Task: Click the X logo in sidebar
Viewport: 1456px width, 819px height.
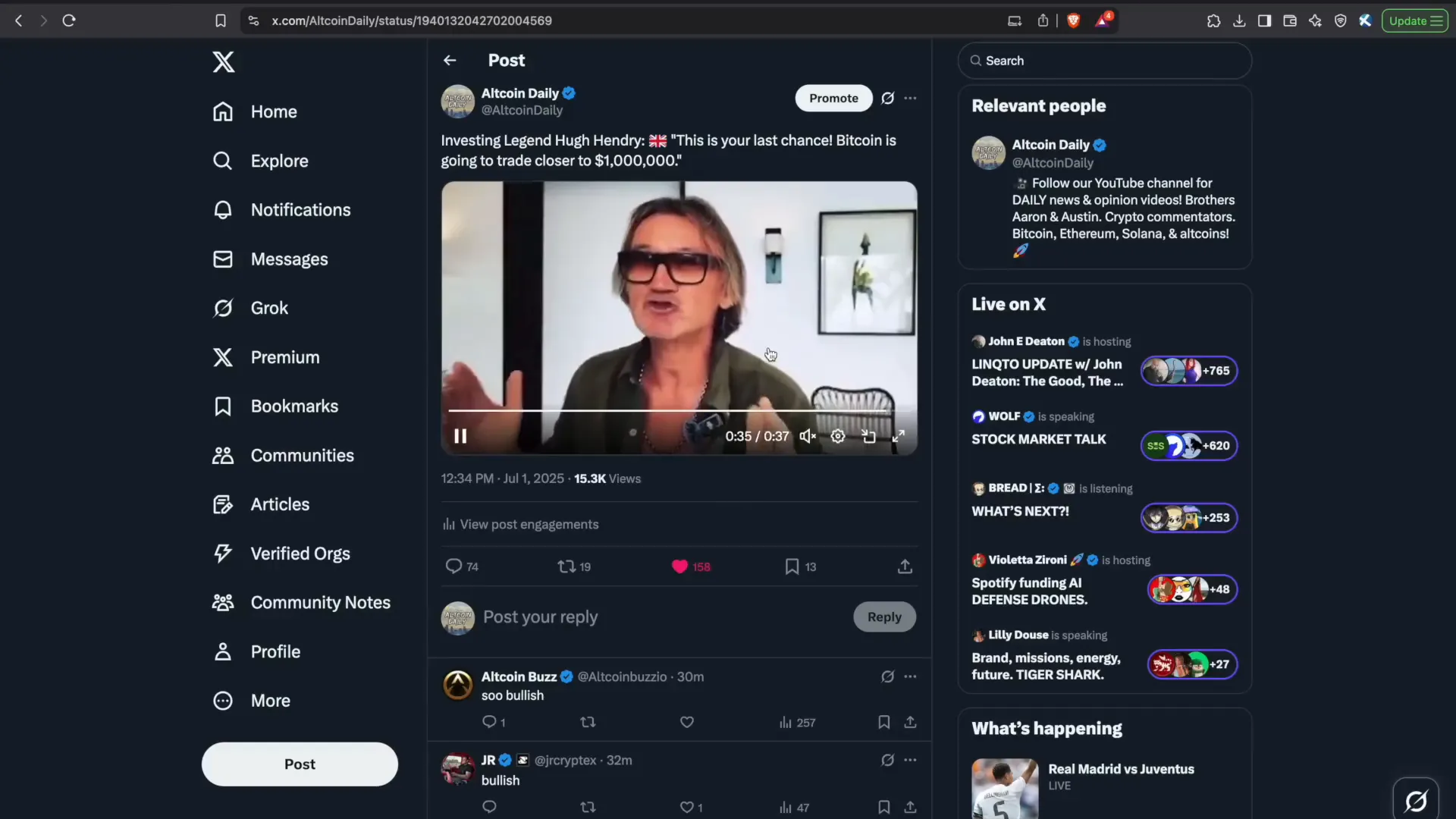Action: pos(223,61)
